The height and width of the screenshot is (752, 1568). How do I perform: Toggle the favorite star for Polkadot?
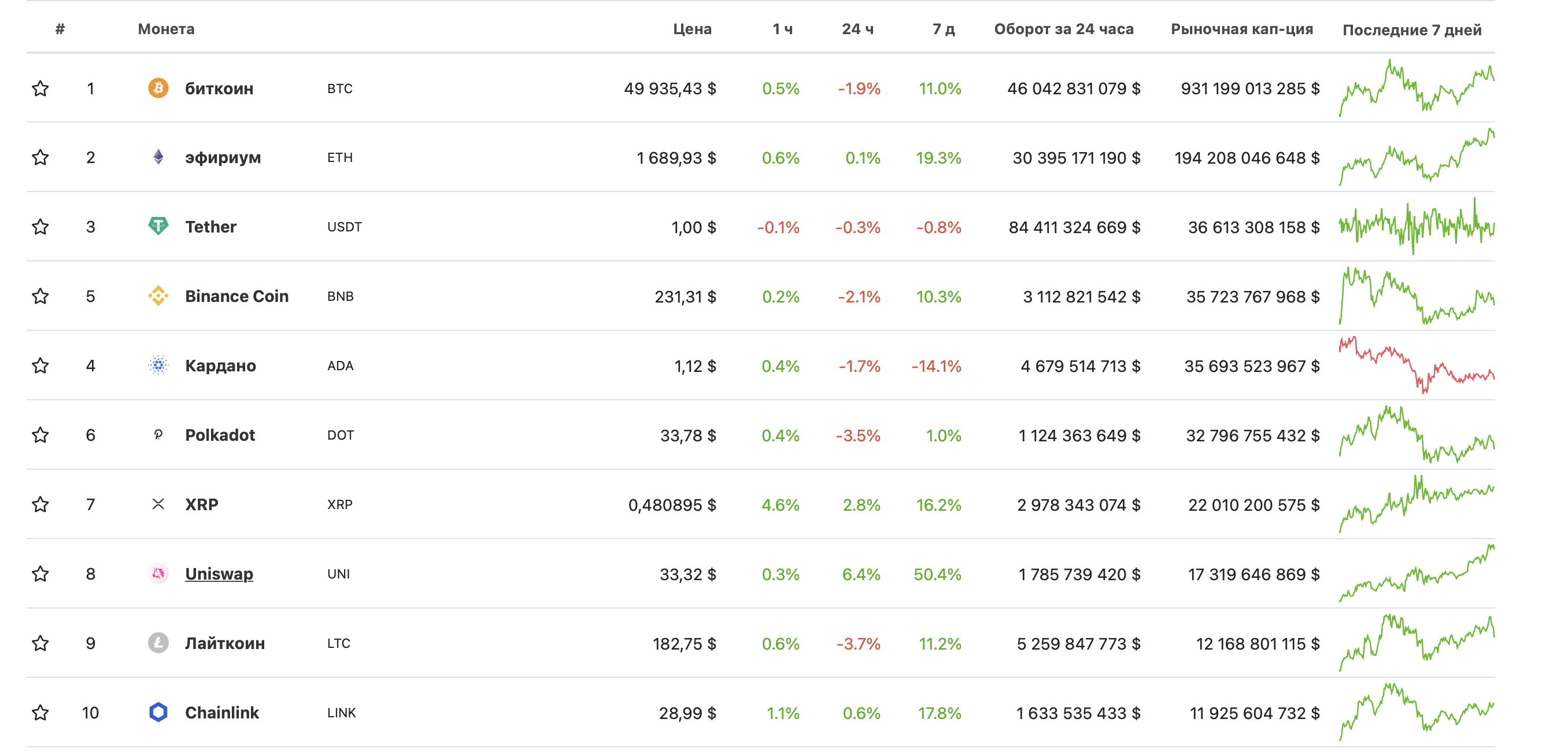tap(40, 436)
